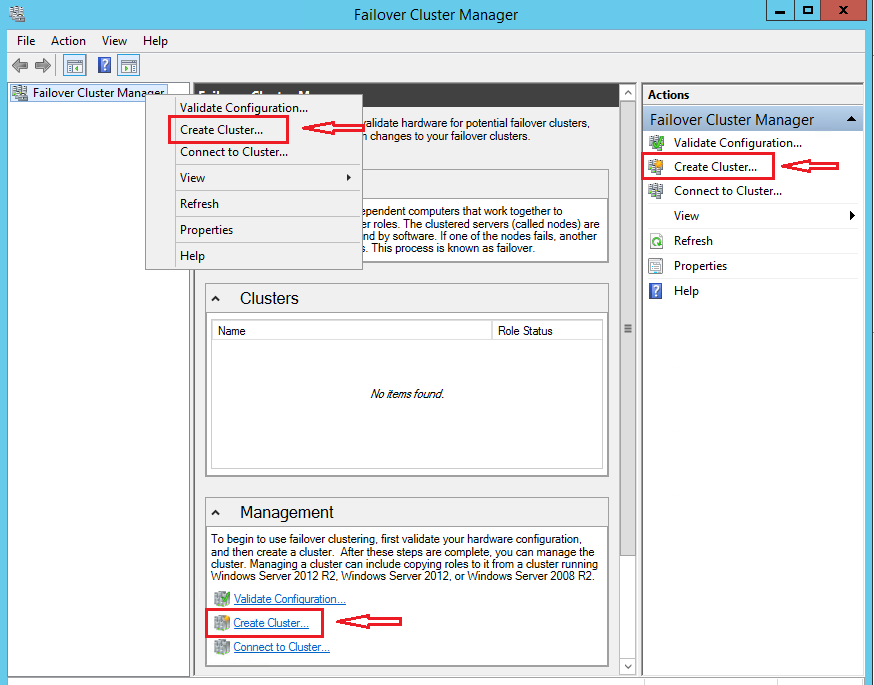The width and height of the screenshot is (874, 685).
Task: Click the Help icon in the Actions pane
Action: point(658,290)
